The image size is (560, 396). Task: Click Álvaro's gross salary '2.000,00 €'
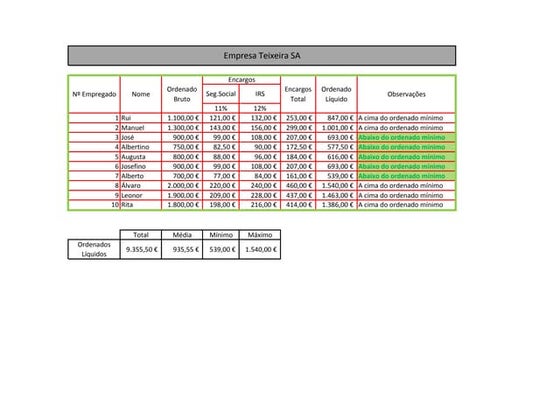click(x=182, y=186)
